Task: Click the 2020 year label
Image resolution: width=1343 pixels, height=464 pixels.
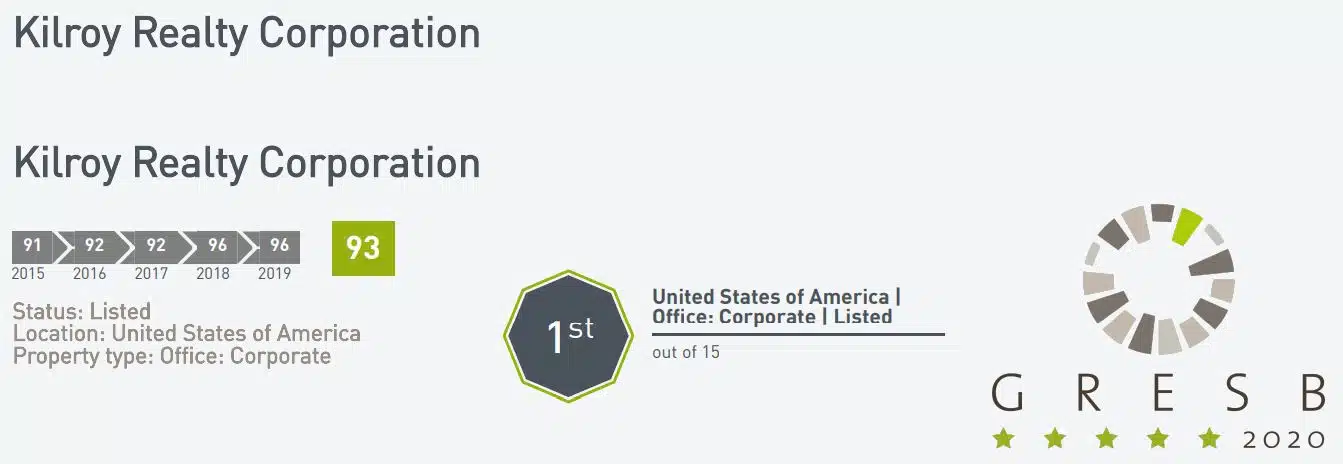Action: click(1285, 440)
